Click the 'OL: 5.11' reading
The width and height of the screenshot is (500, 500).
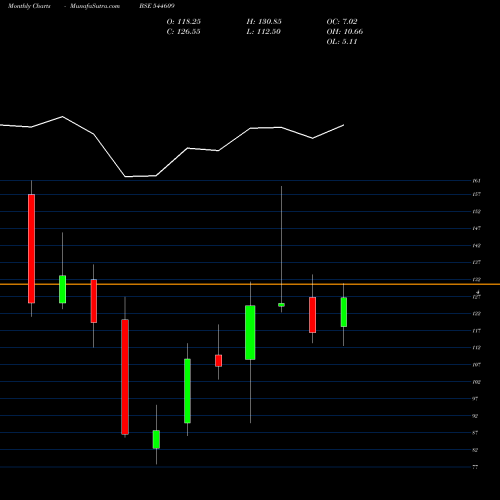pos(342,42)
